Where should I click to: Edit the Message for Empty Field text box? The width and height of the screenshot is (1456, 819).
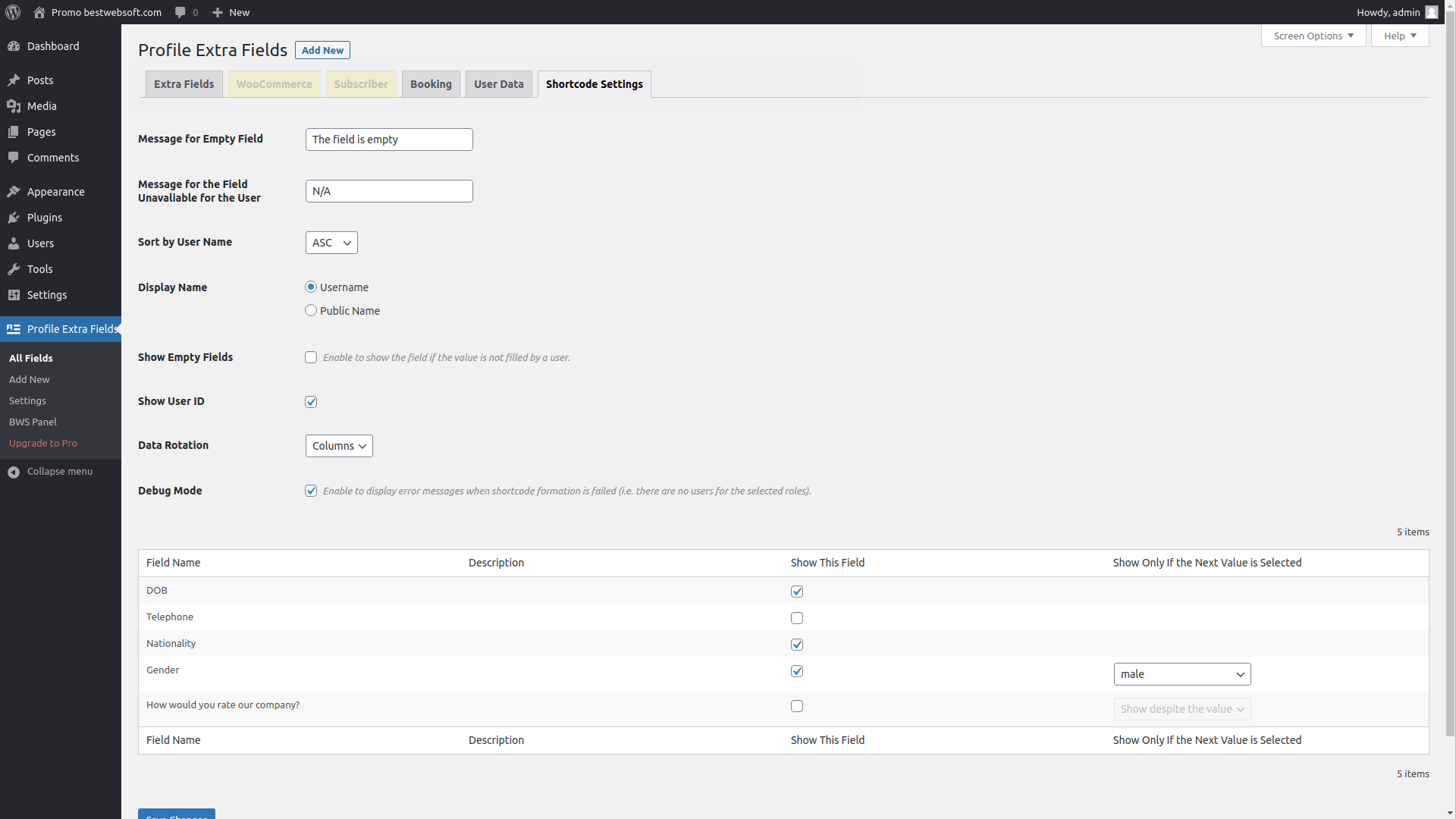(x=388, y=140)
